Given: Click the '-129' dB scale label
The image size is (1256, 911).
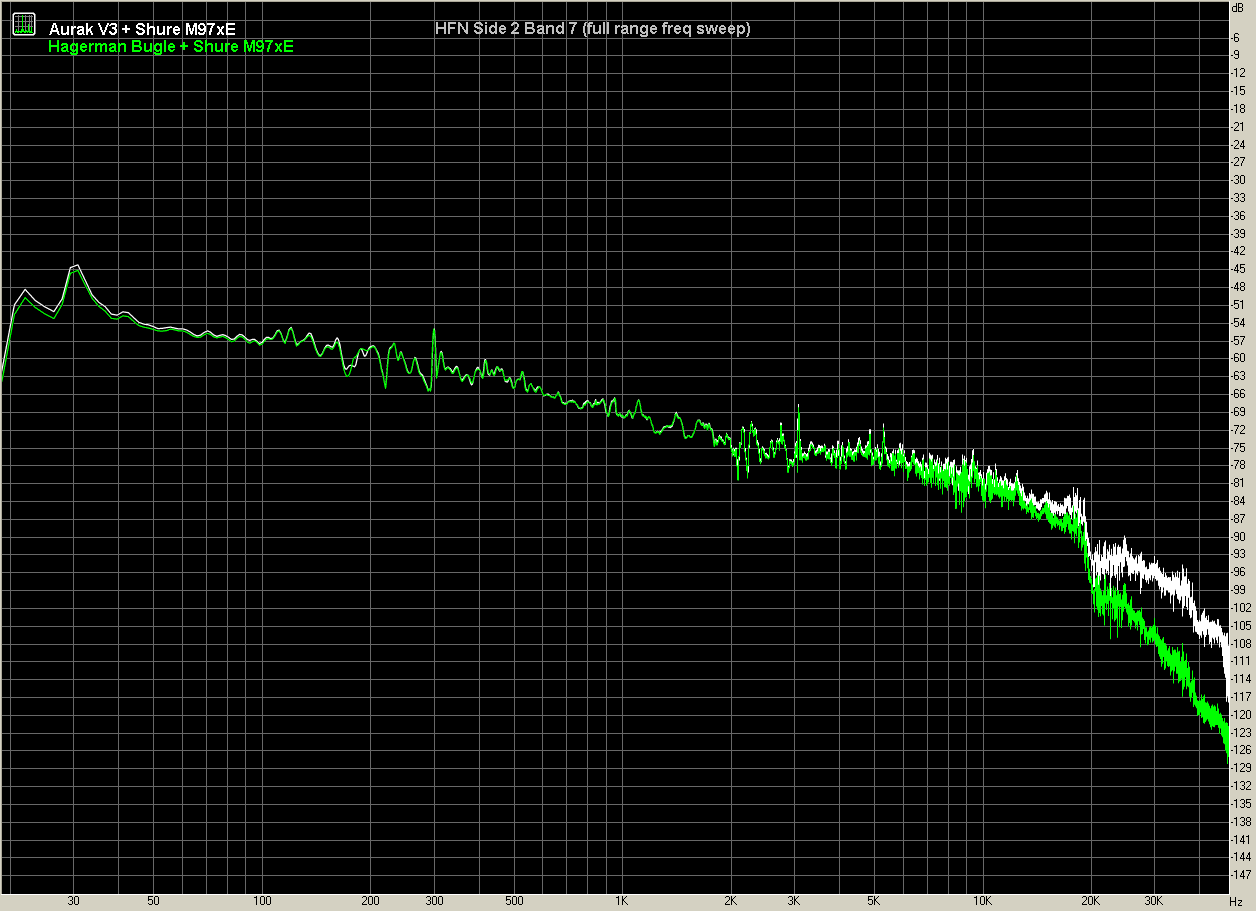Looking at the screenshot, I should 1241,768.
